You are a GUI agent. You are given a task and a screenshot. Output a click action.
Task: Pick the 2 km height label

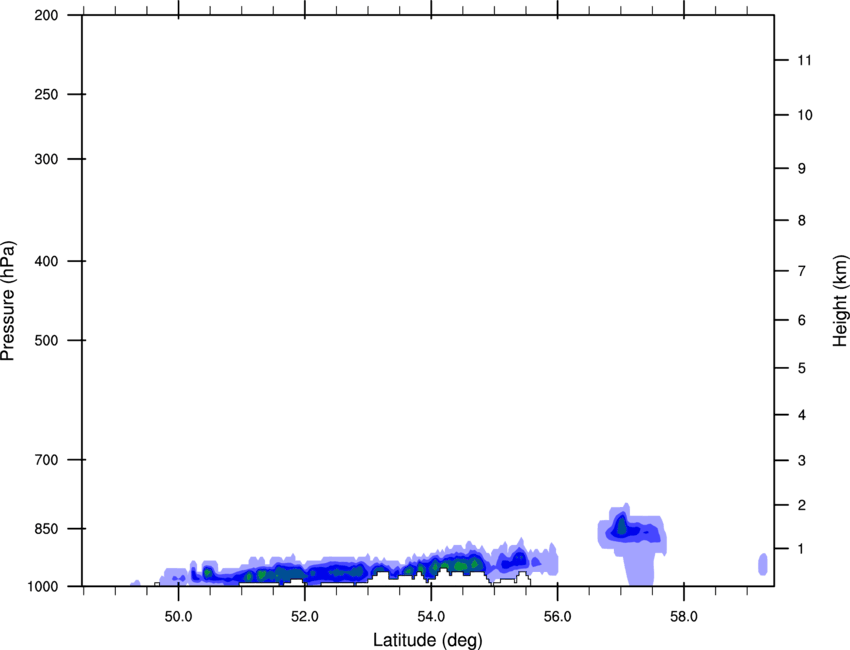pos(802,505)
